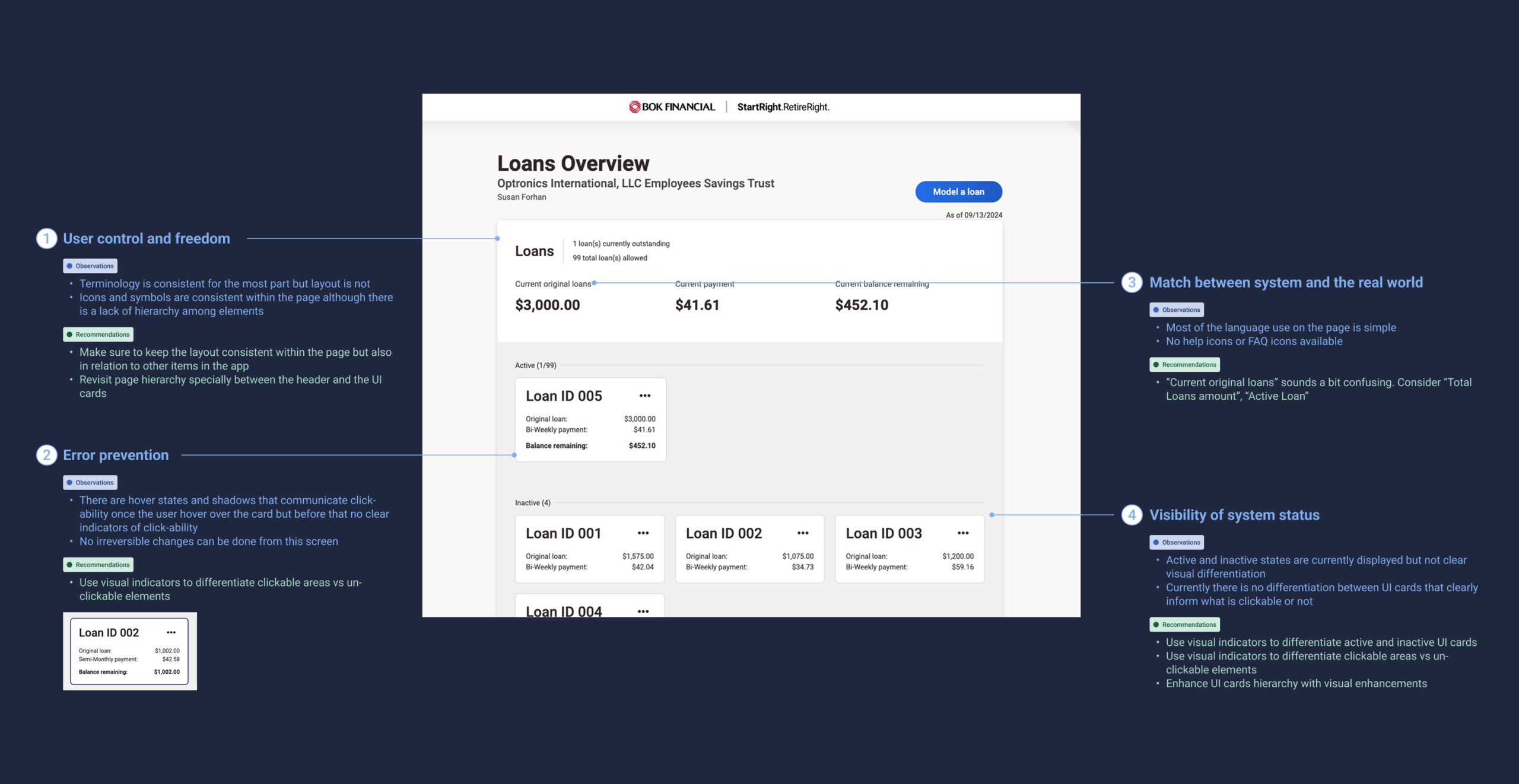Click numbered marker 2 Error prevention
The width and height of the screenshot is (1519, 784).
[46, 455]
